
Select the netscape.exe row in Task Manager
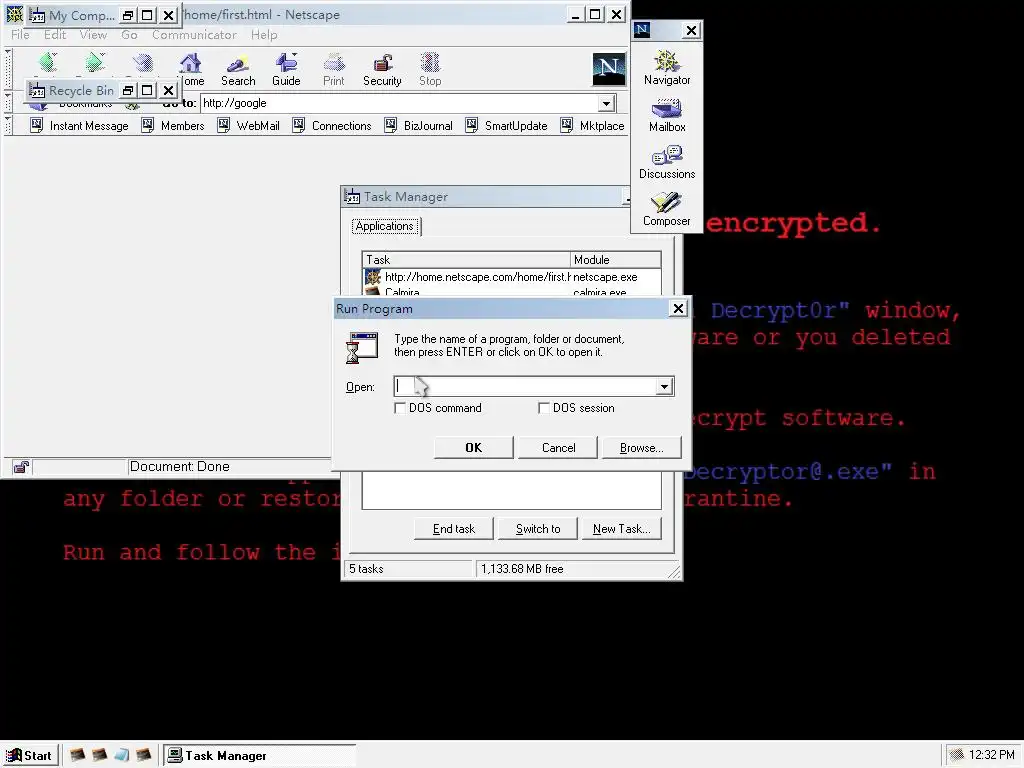point(511,277)
